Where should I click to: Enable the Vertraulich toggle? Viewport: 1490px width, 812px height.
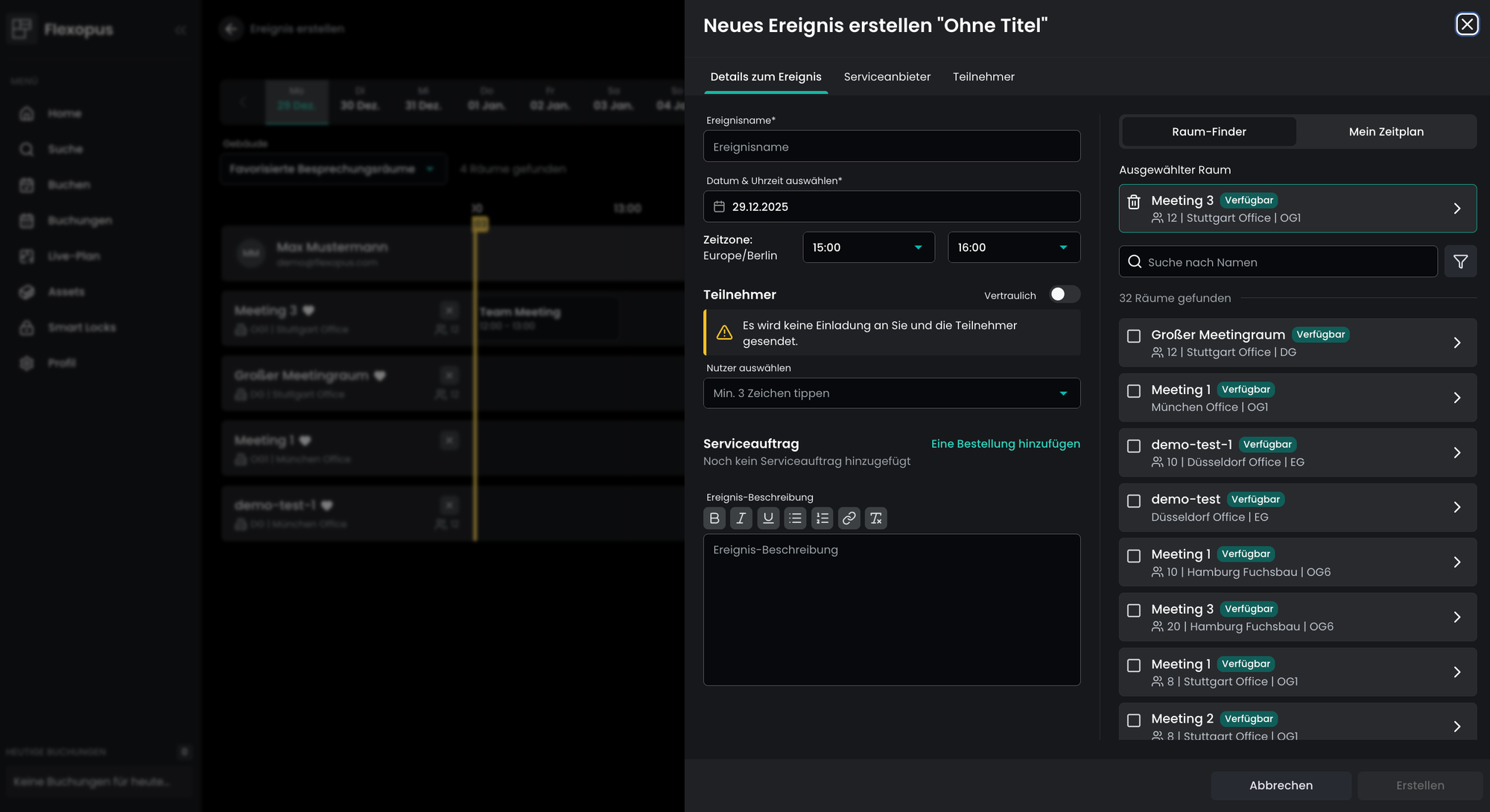(1064, 295)
